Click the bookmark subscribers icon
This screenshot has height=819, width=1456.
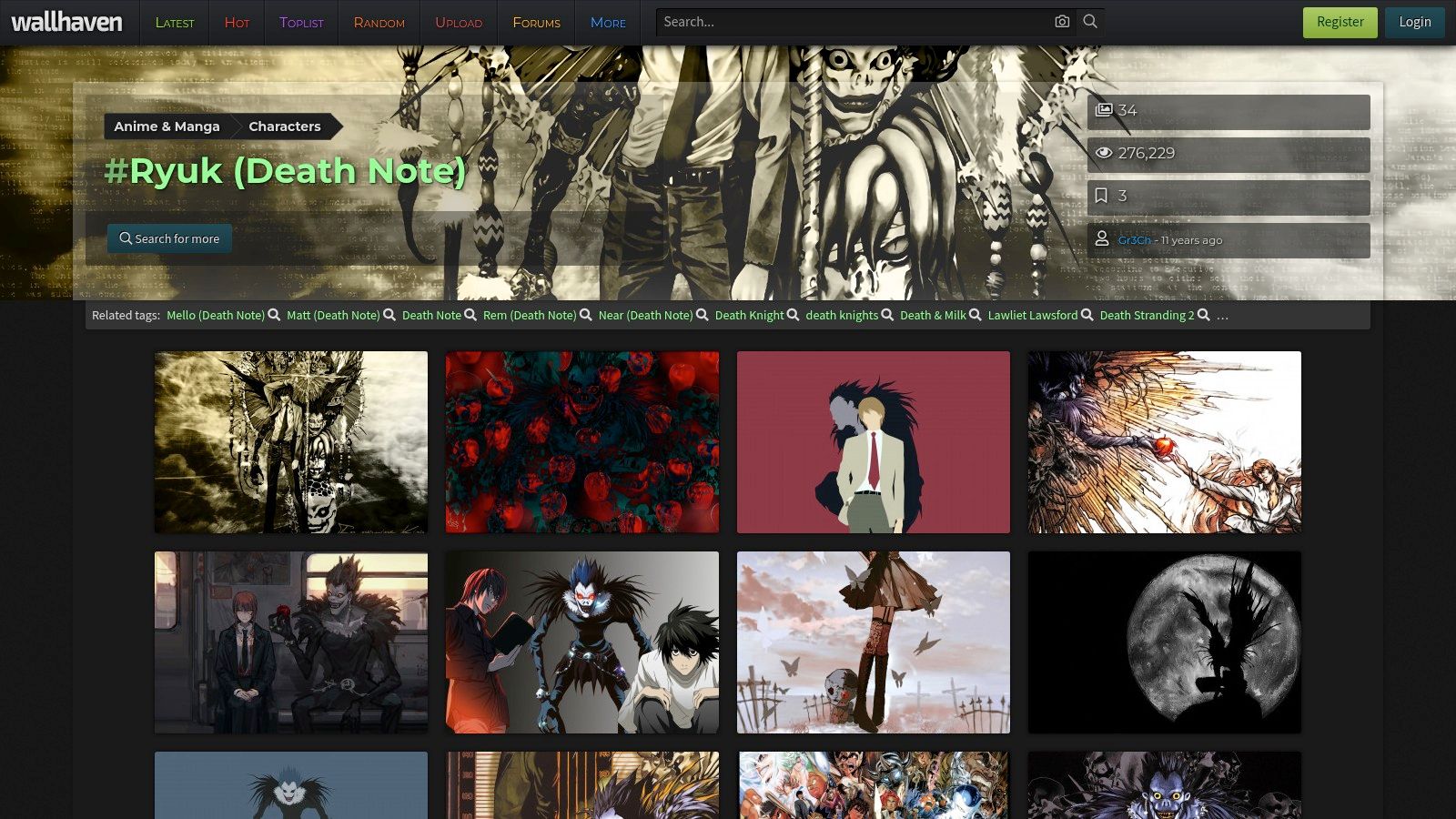[1101, 196]
